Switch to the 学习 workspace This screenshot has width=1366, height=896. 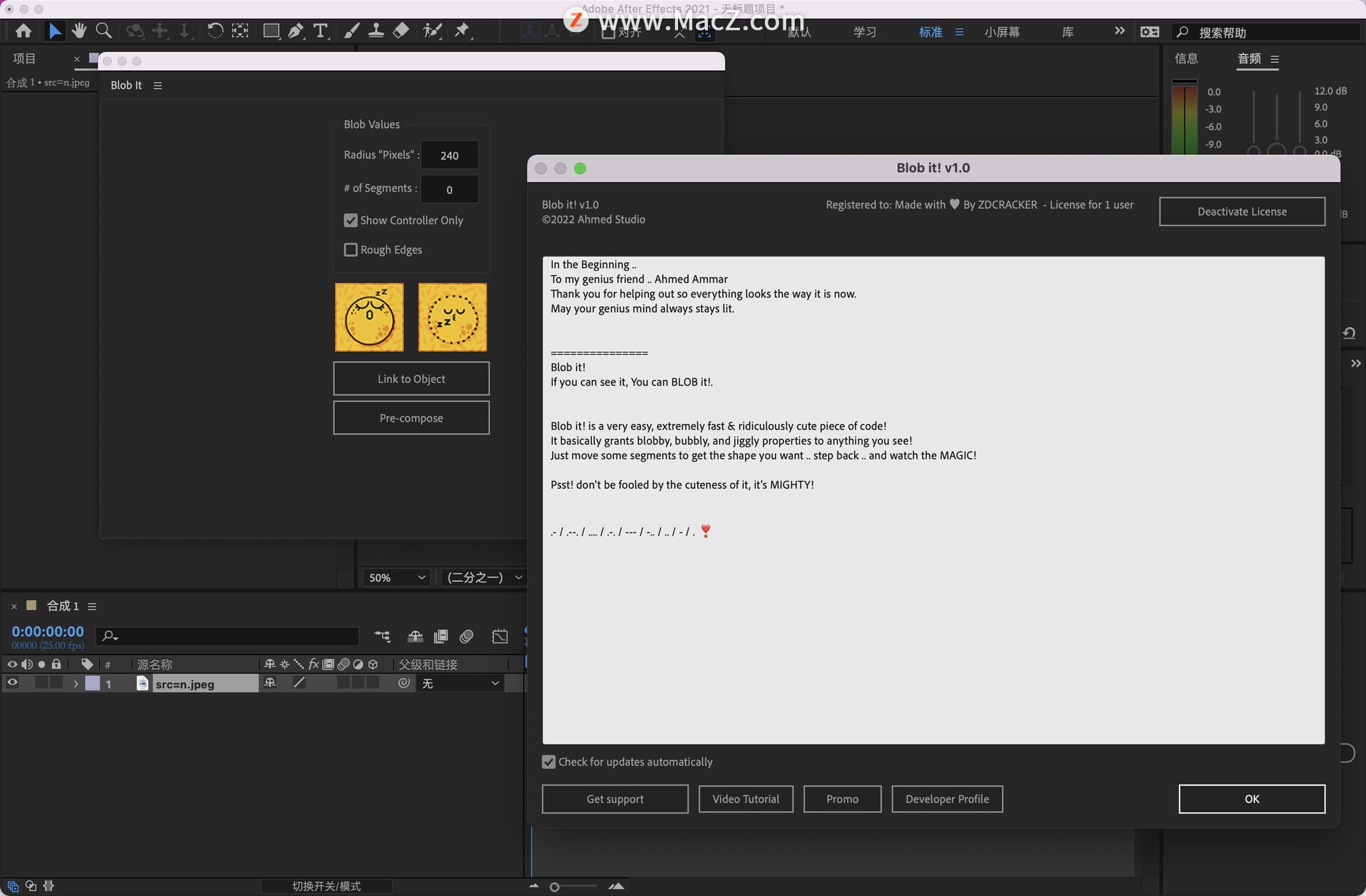tap(864, 32)
